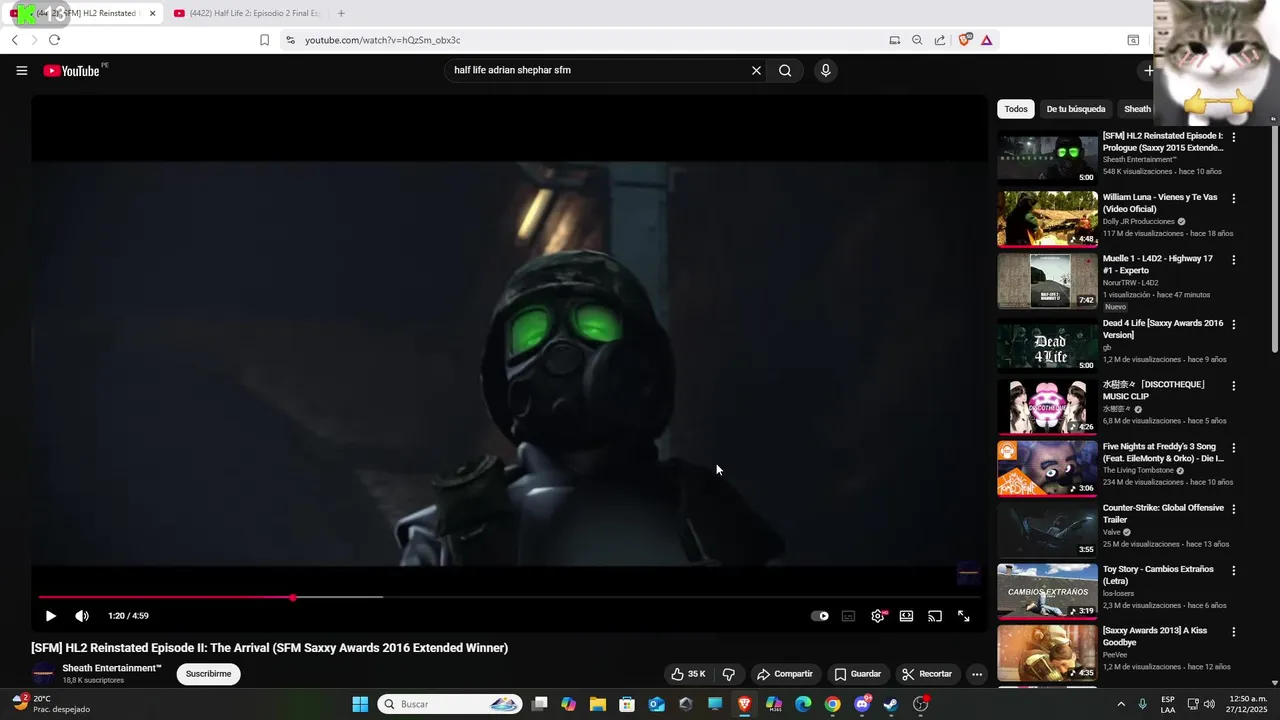1280x720 pixels.
Task: Open options for William Luna video
Action: [1234, 199]
